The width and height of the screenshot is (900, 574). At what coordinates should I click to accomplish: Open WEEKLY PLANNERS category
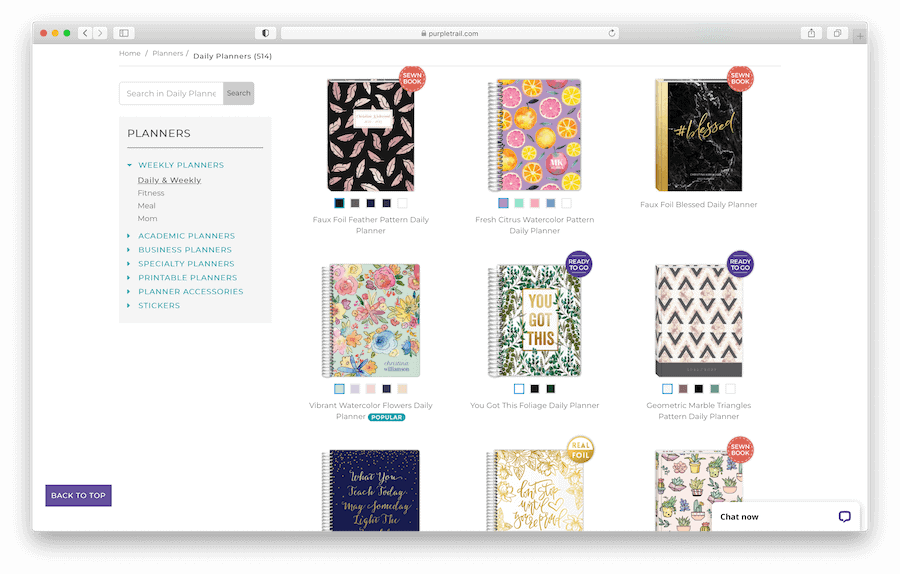pyautogui.click(x=181, y=165)
